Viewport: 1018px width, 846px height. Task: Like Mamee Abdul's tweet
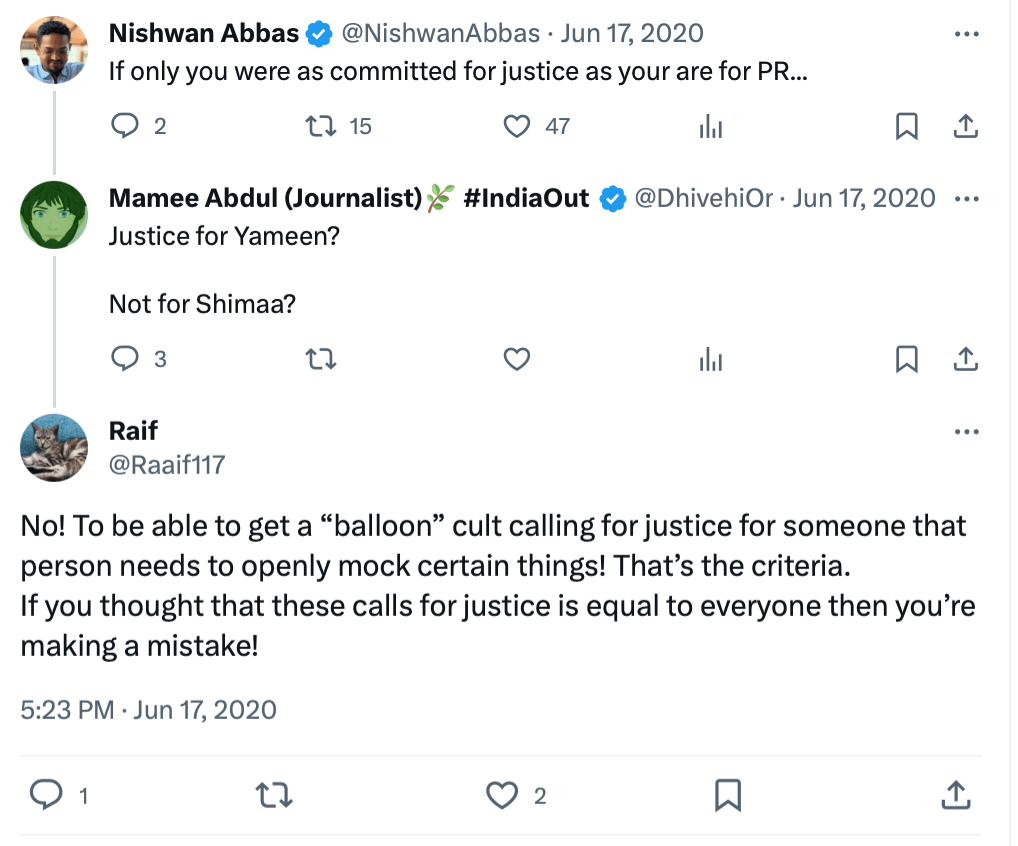(516, 358)
